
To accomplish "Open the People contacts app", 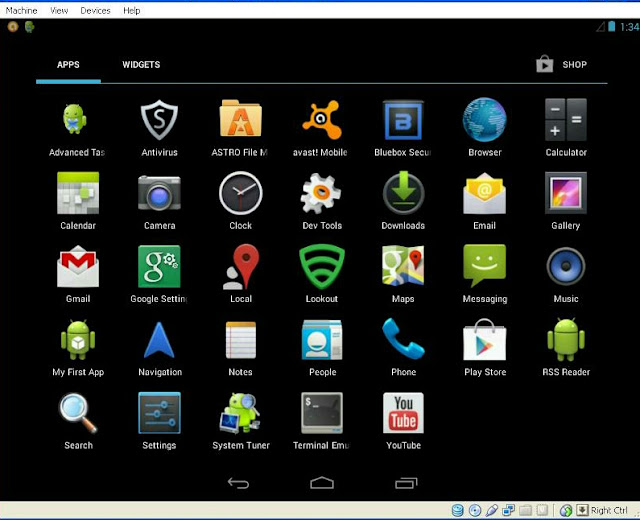I will click(322, 348).
